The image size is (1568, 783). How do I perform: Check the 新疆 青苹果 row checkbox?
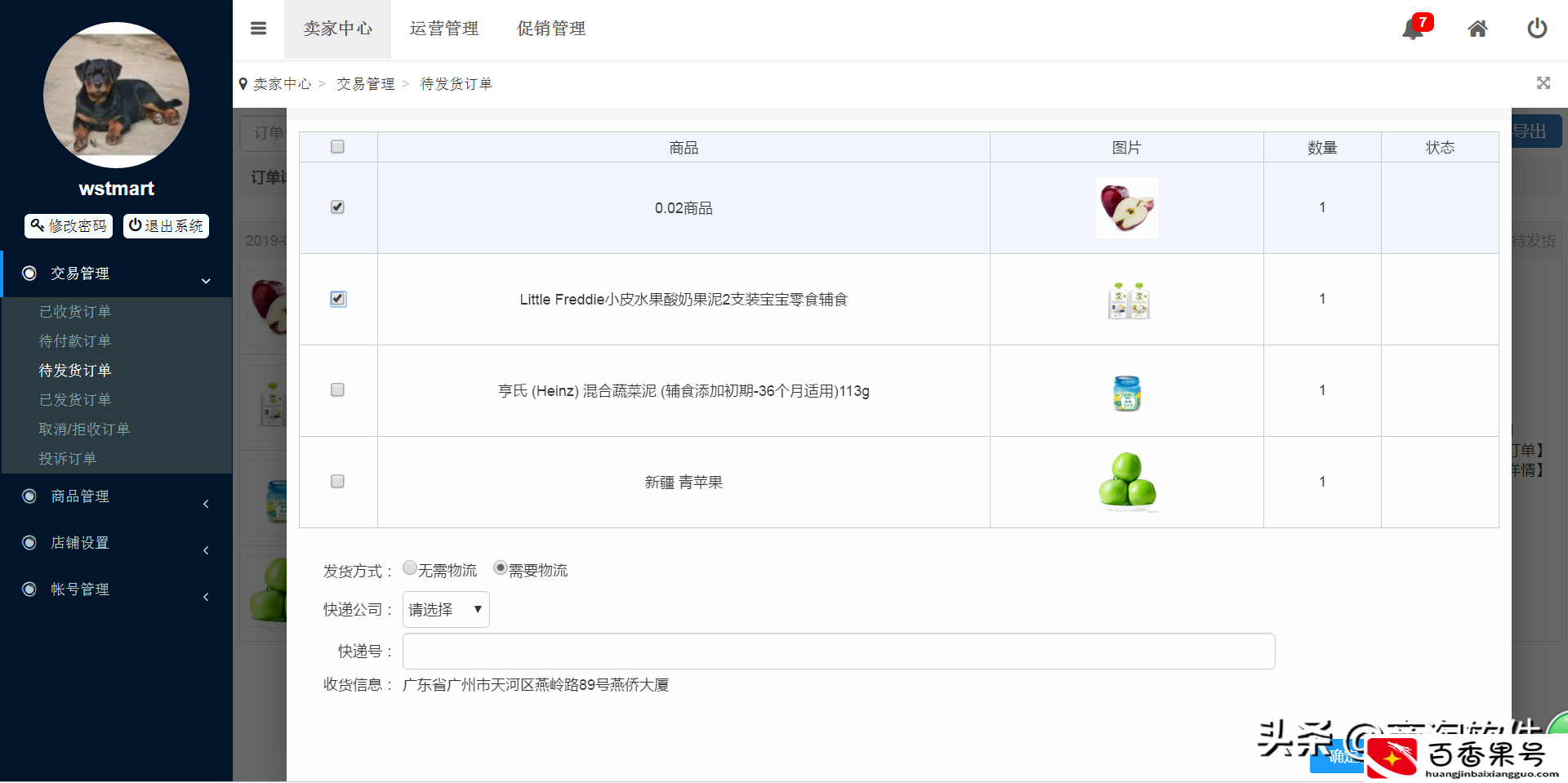pos(337,482)
